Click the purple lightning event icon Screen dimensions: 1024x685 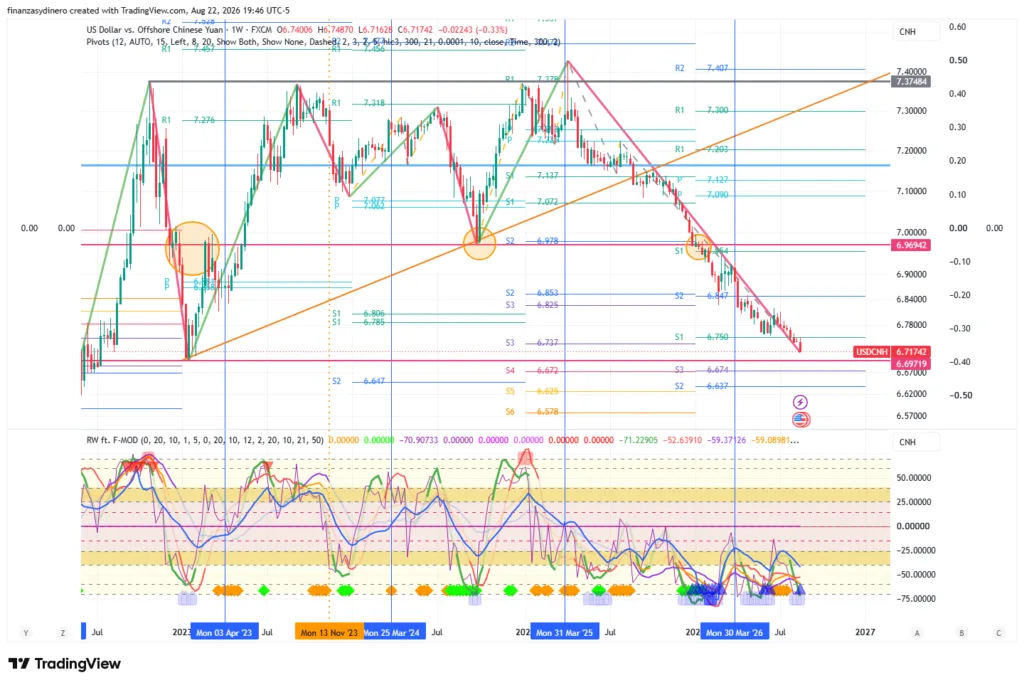[x=800, y=402]
